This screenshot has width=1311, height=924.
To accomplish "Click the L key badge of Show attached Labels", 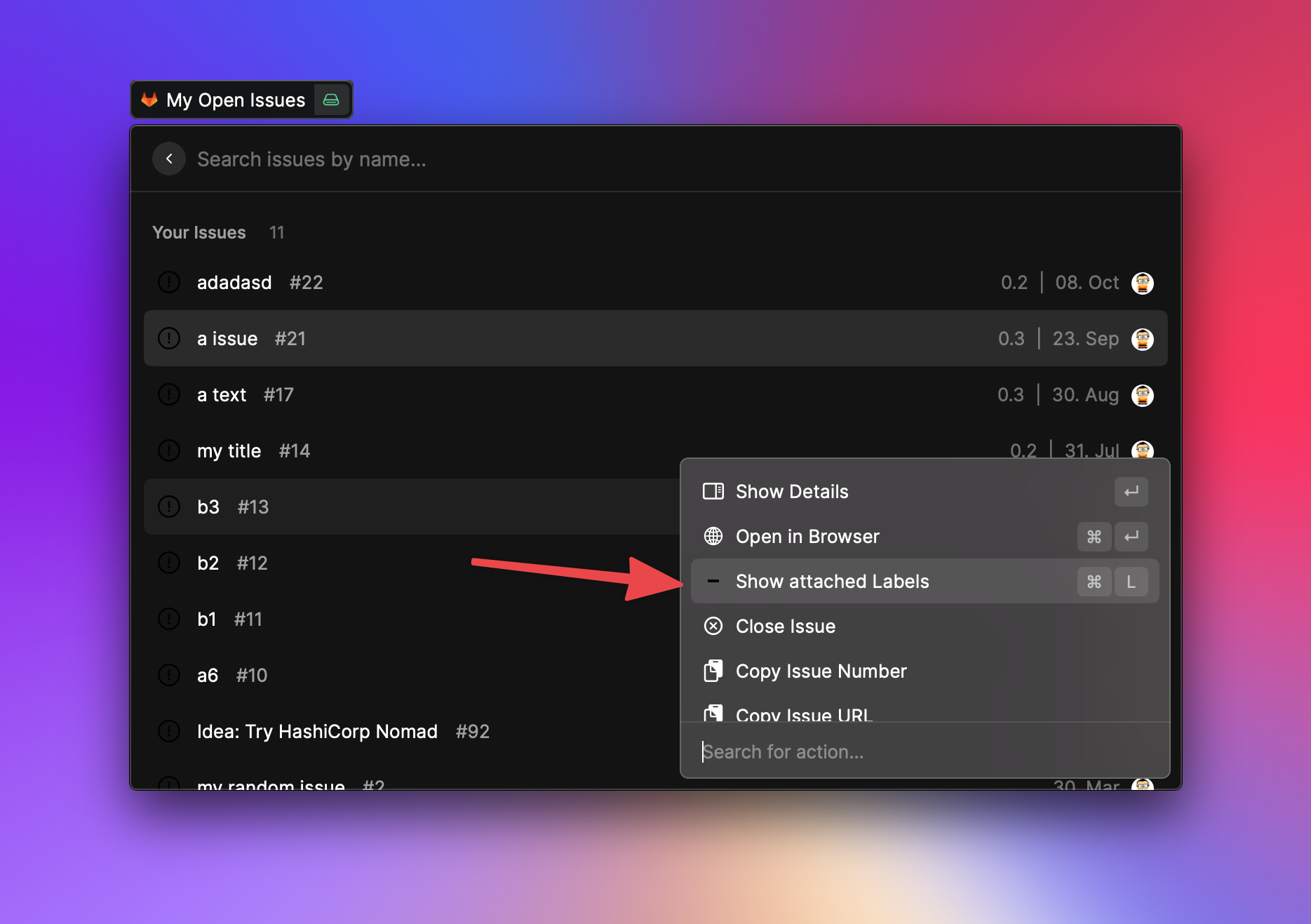I will 1131,582.
